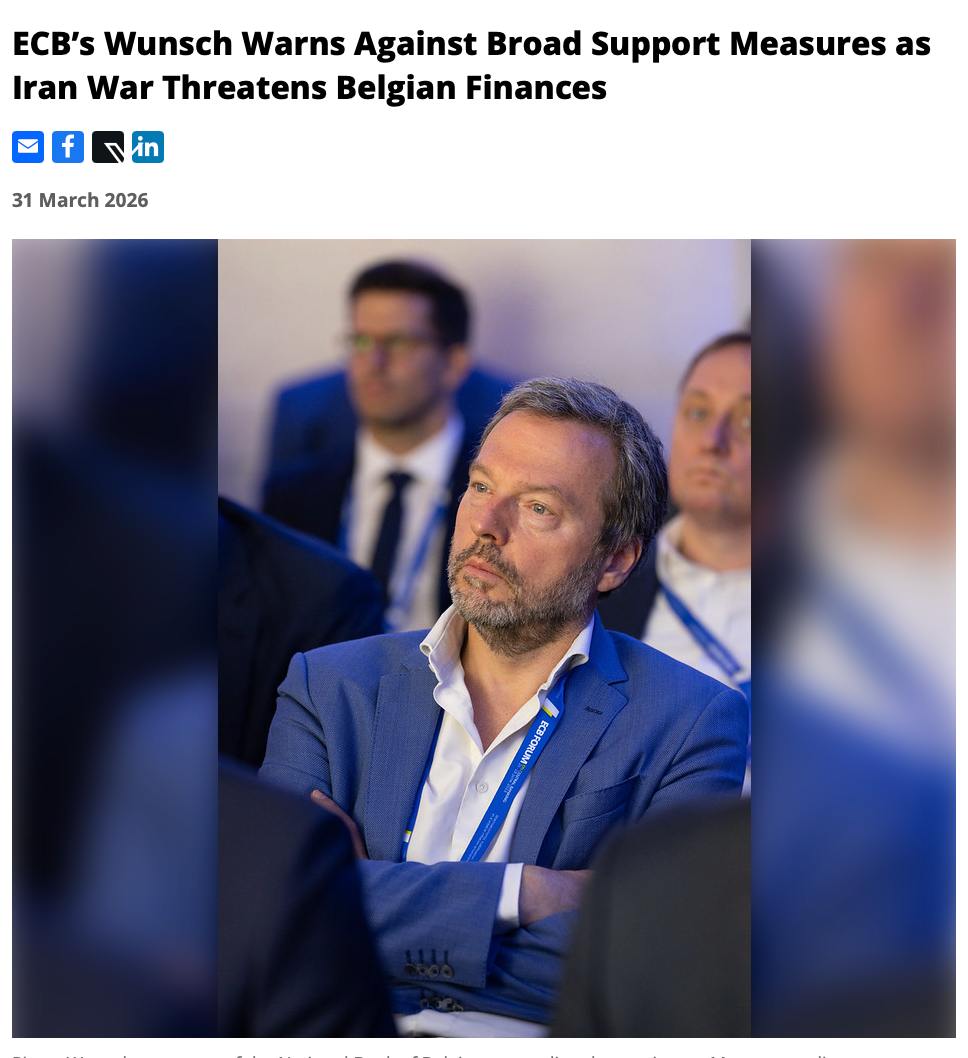Click the blurred right side of image
Viewport: 968px width, 1058px height.
(x=853, y=638)
